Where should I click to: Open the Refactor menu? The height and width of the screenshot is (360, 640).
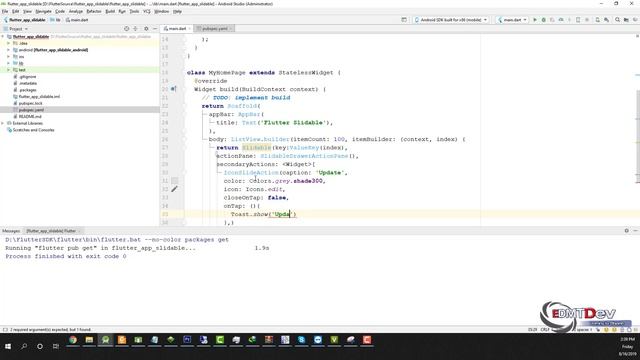click(94, 11)
